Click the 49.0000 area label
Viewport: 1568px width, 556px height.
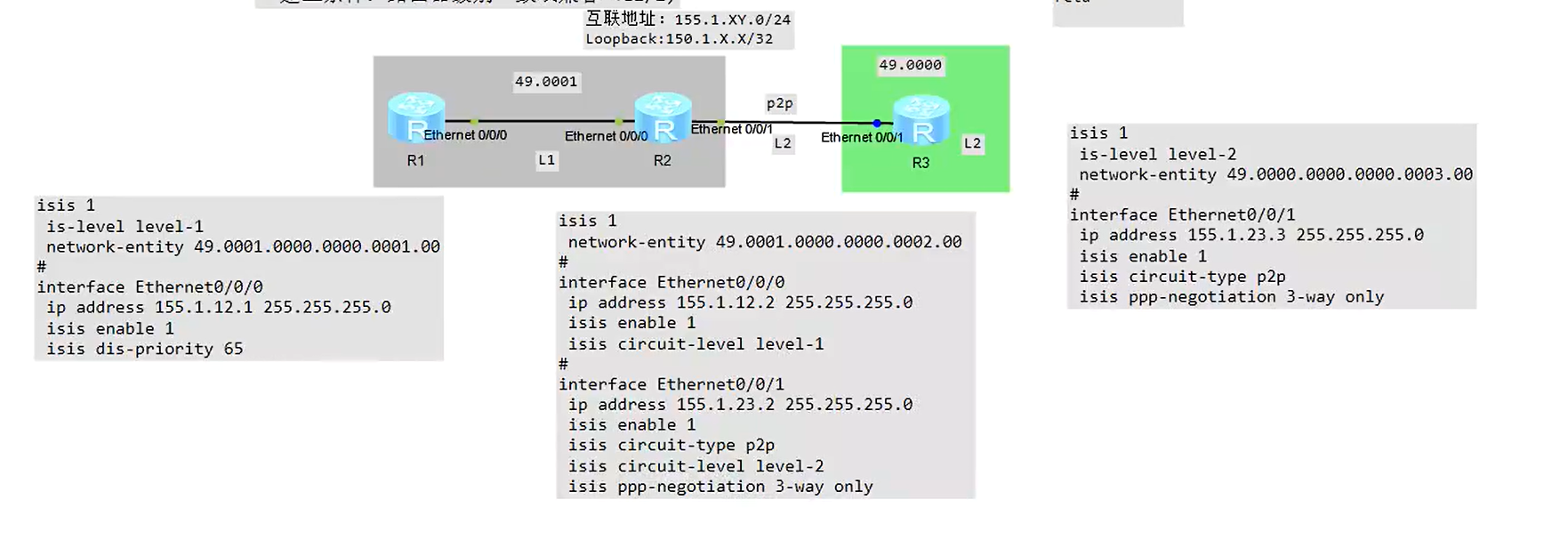(x=910, y=65)
